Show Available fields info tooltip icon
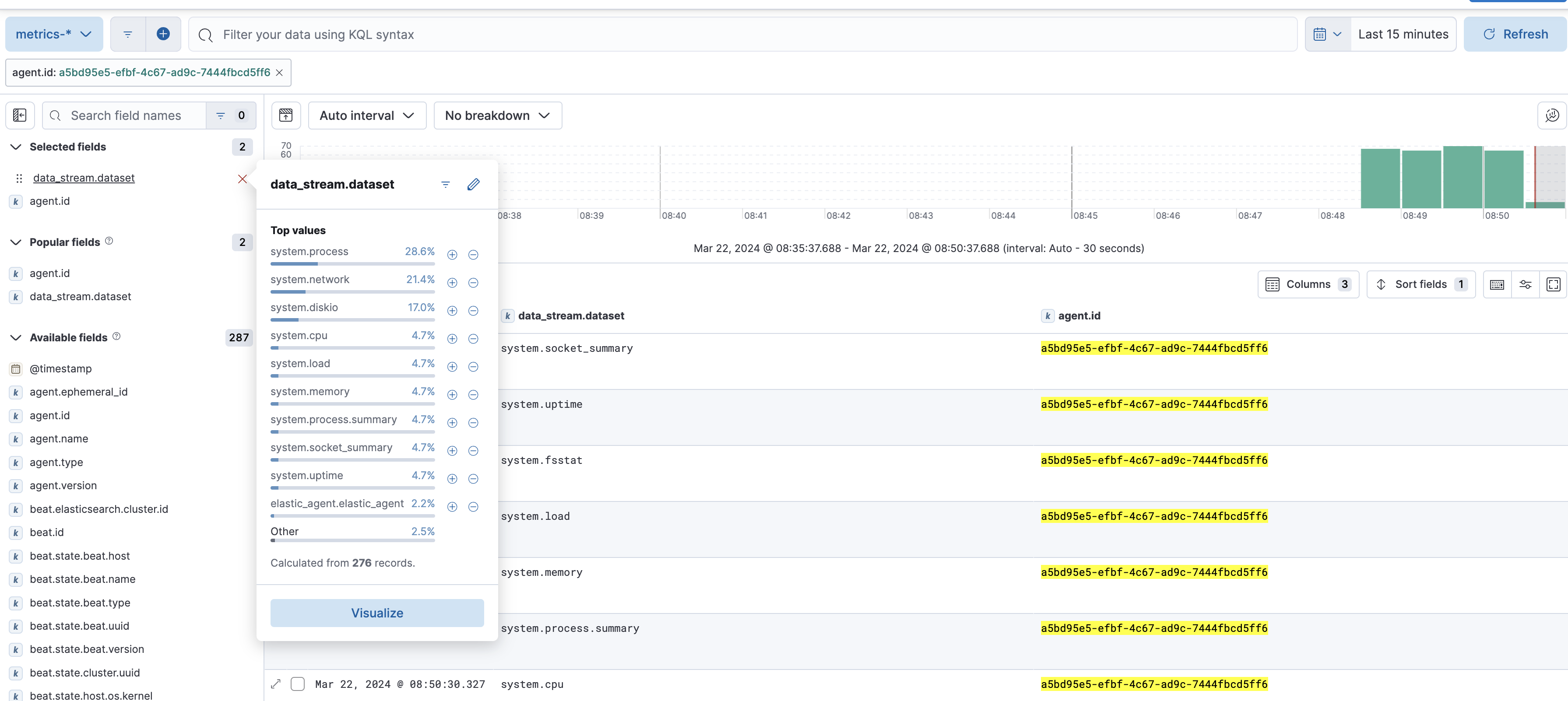1568x701 pixels. (116, 336)
